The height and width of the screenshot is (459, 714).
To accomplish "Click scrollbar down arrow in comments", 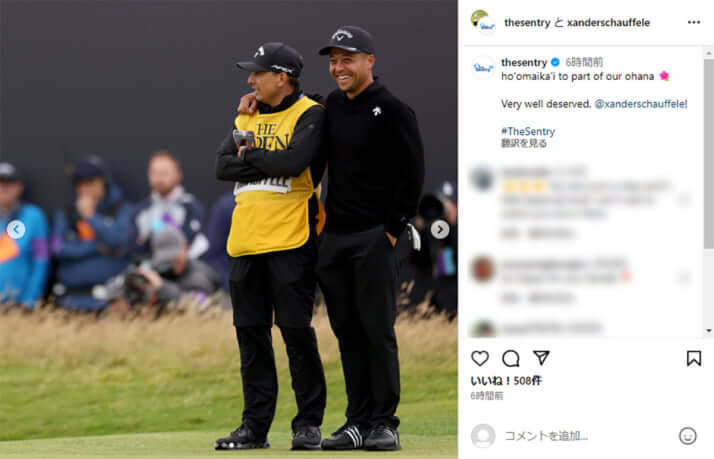I will 709,331.
